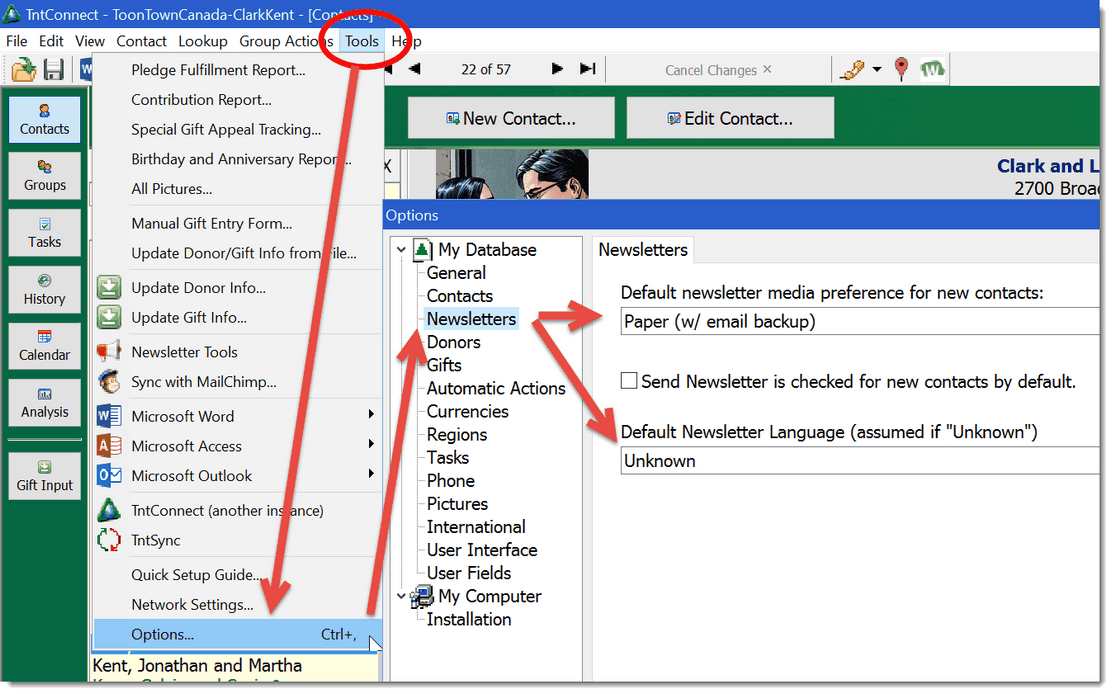
Task: Choose Options menu entry
Action: click(x=238, y=634)
